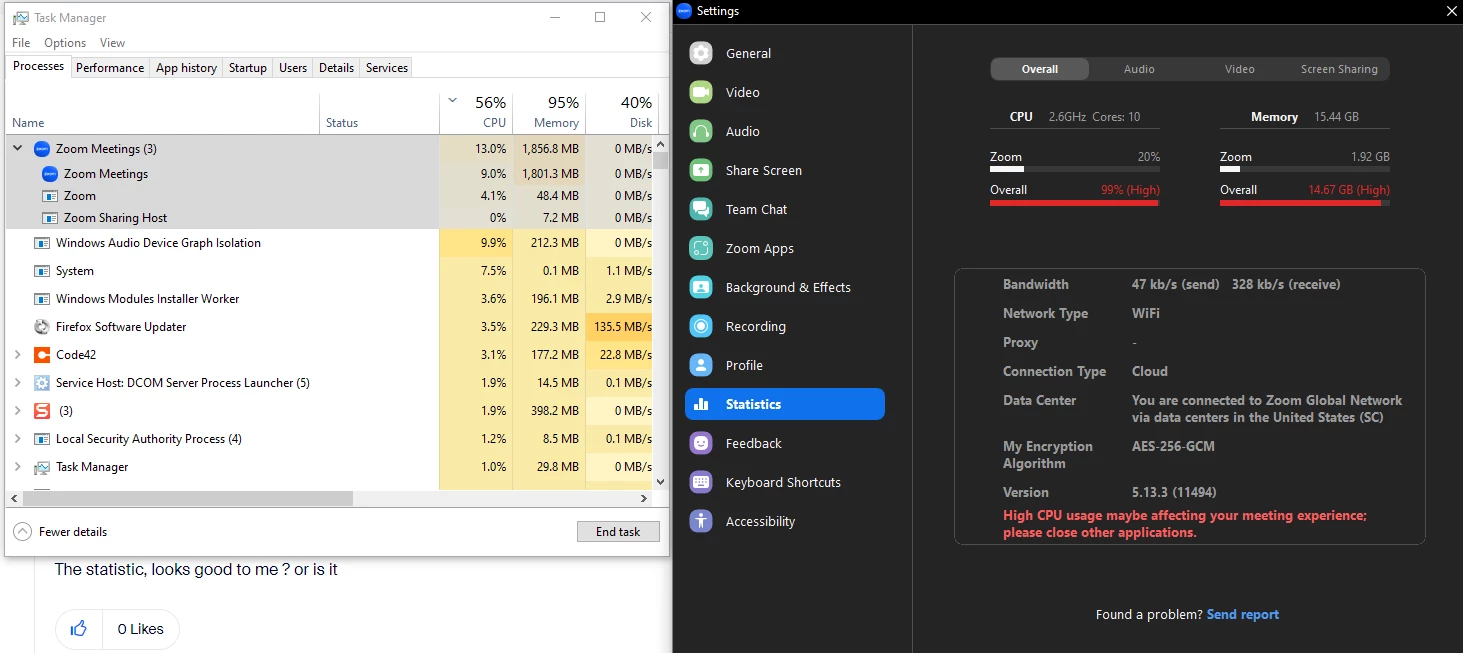Screen dimensions: 1463x653
Task: Click the Task Manager process row icon
Action: [42, 467]
